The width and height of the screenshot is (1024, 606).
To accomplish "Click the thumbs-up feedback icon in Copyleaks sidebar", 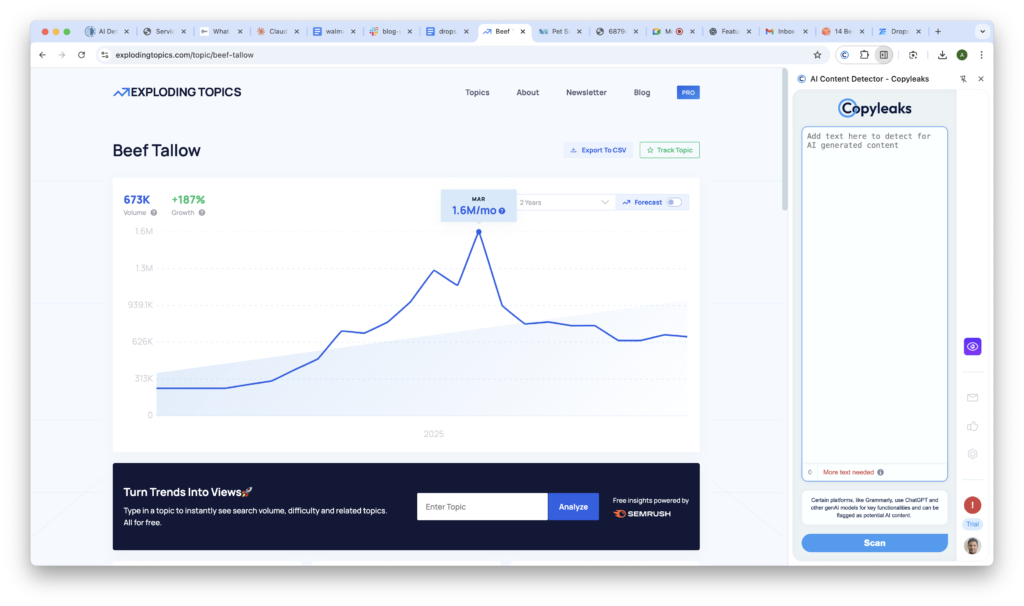I will pos(972,425).
